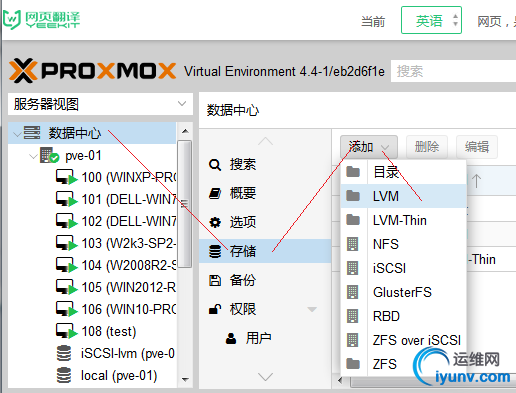This screenshot has height=393, width=516.
Task: Click the side menu scroll up chevron
Action: [265, 141]
